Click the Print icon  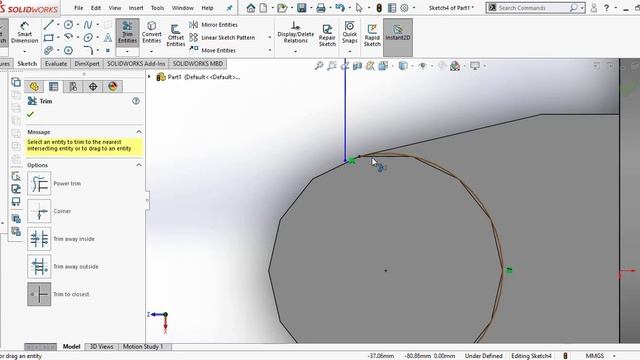click(x=321, y=8)
